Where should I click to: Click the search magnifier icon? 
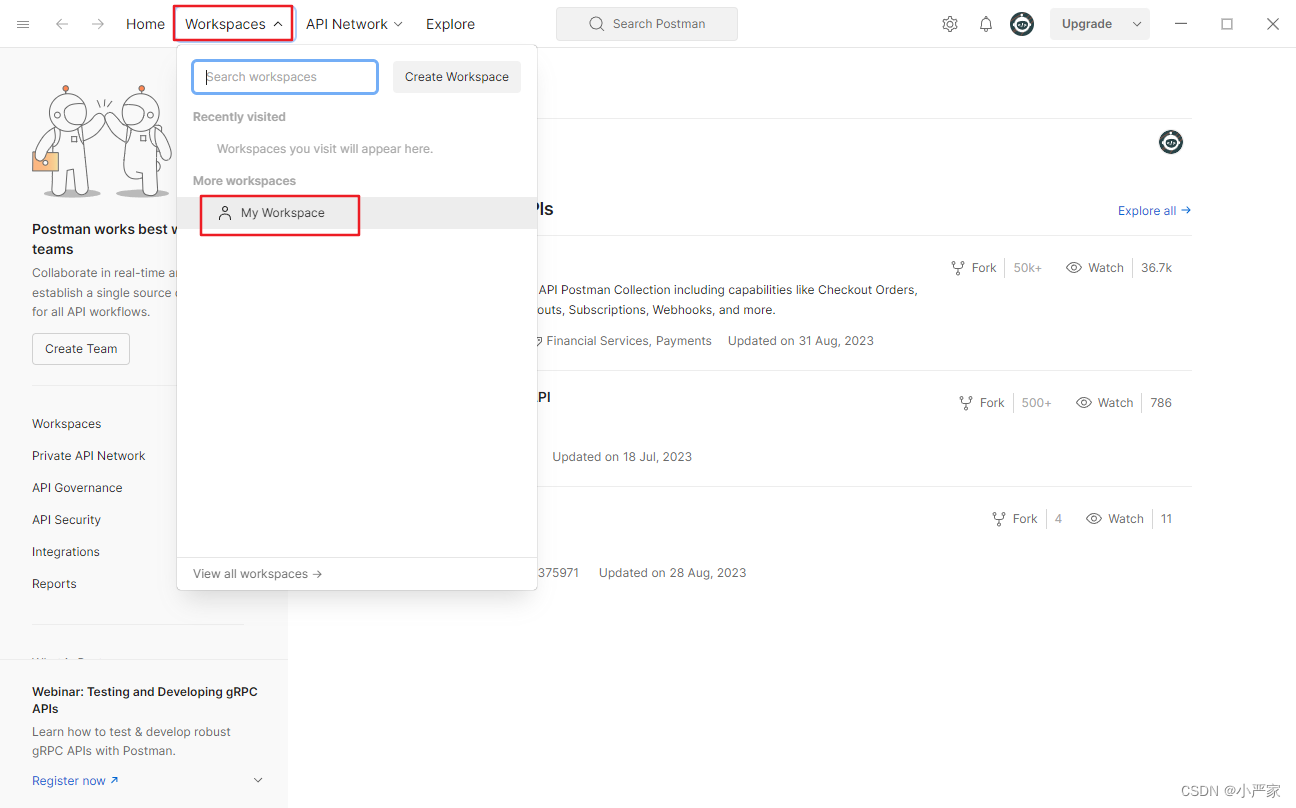(x=597, y=24)
